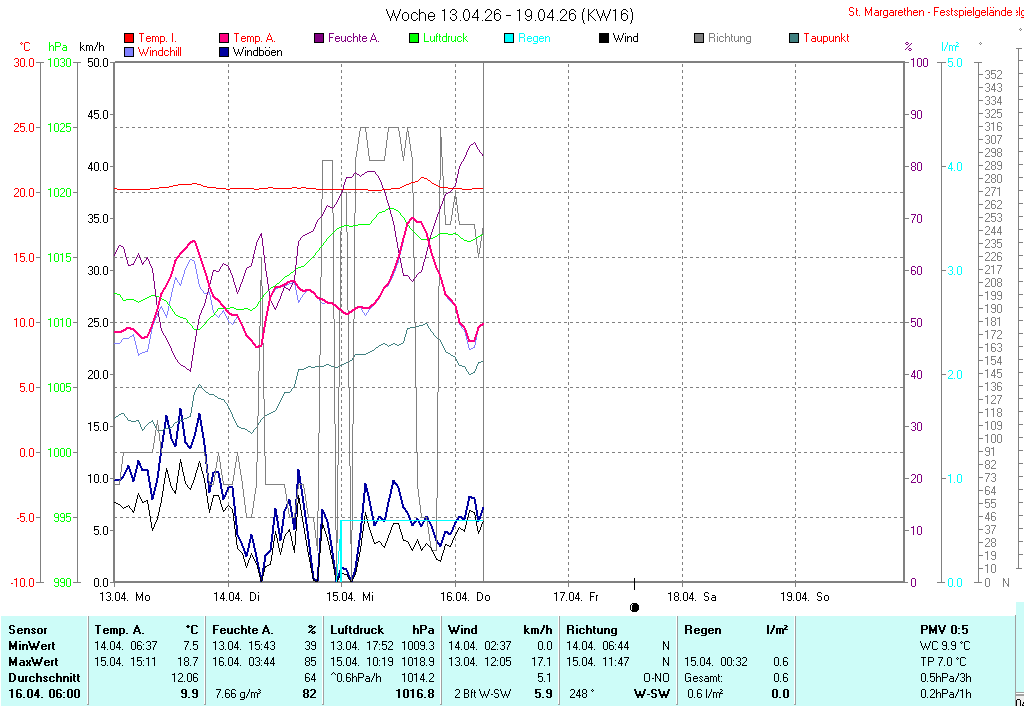Click the 15.04. Mi date label on the axis
The width and height of the screenshot is (1024, 706).
[355, 597]
